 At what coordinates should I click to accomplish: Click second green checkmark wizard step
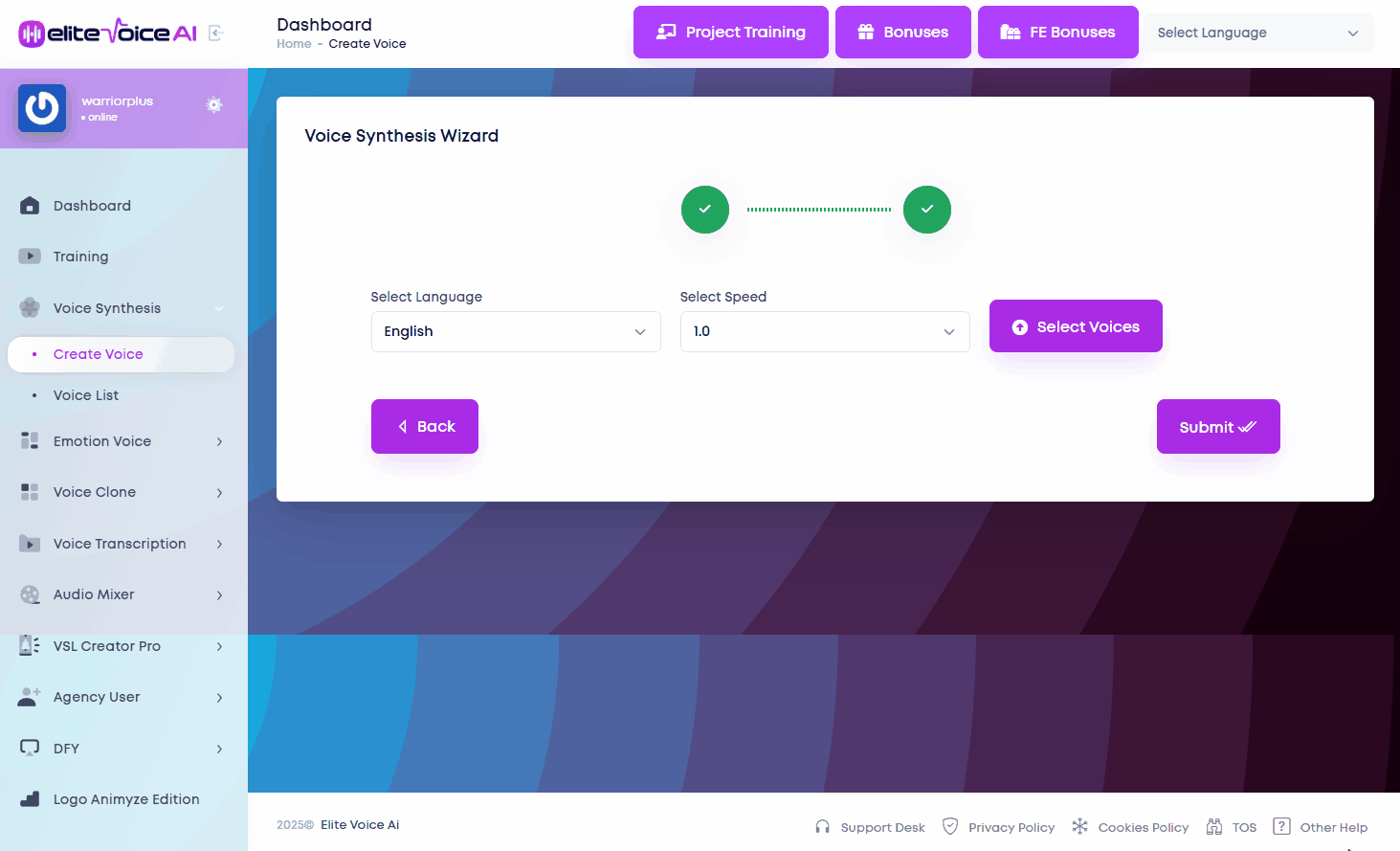pos(927,210)
